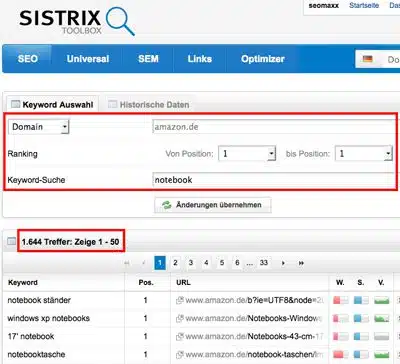Open the bis Position dropdown
Screen dimensions: 400x364
click(364, 154)
